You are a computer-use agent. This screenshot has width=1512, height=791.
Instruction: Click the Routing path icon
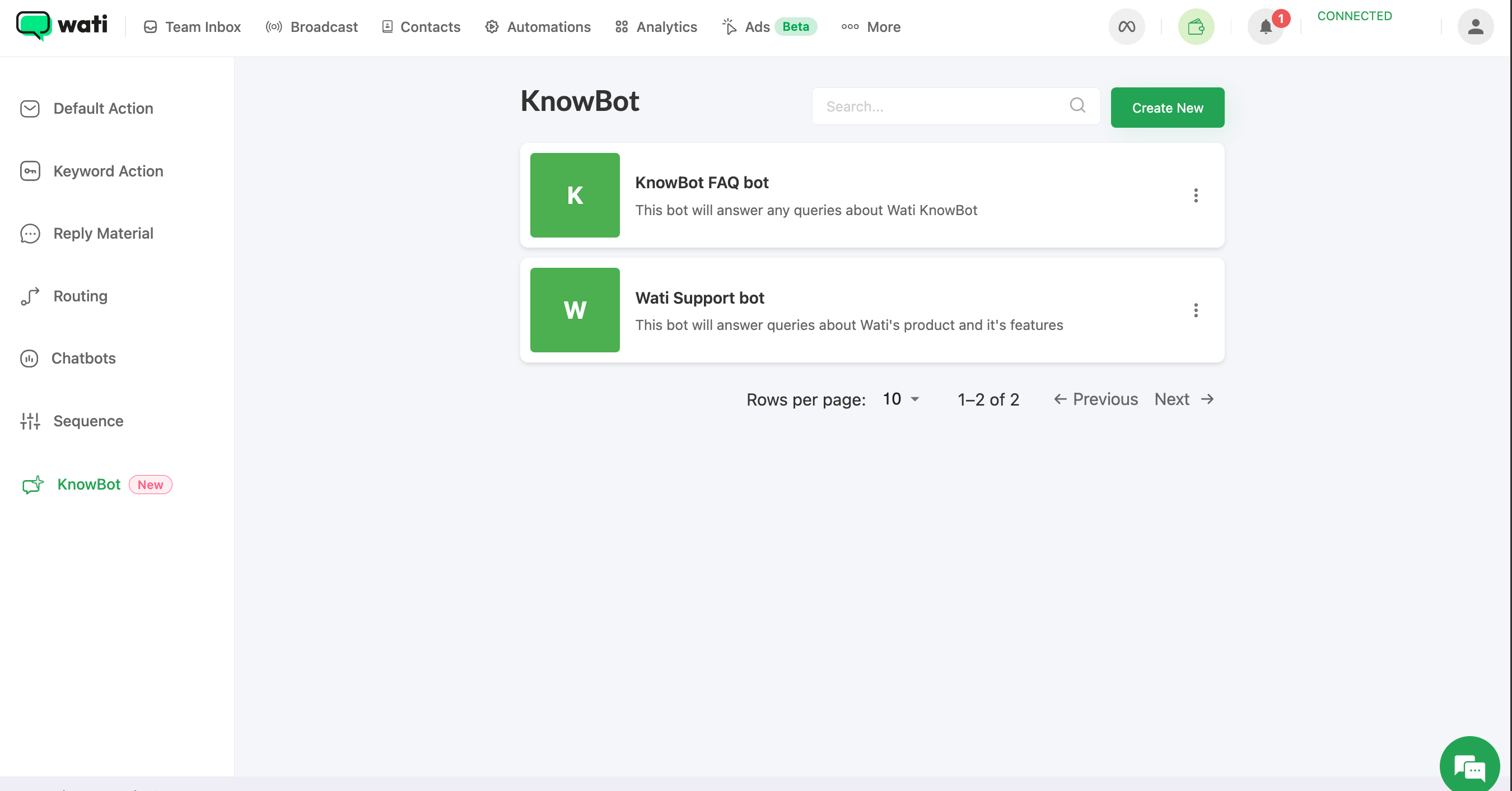pyautogui.click(x=30, y=296)
